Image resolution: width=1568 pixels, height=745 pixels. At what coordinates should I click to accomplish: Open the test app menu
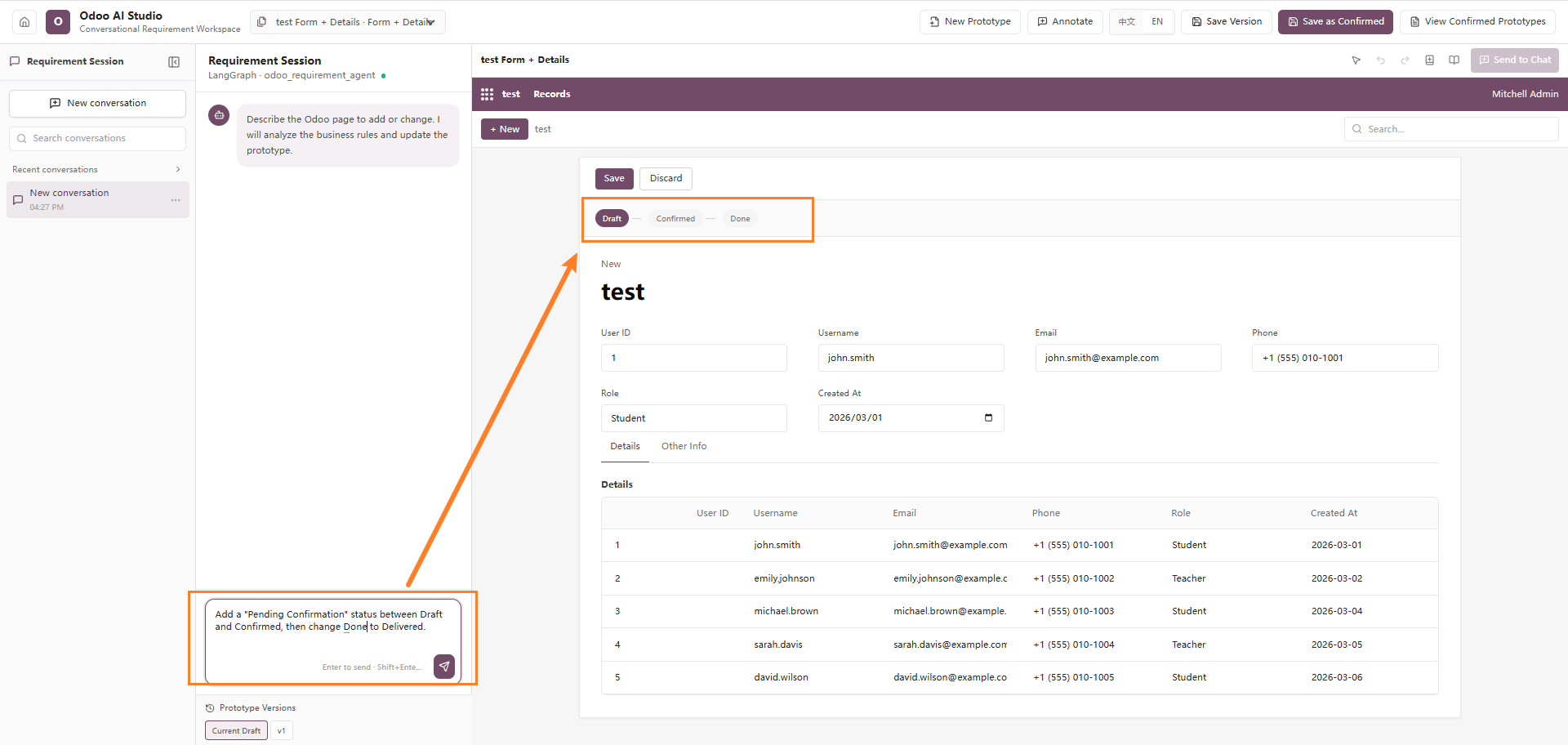point(511,95)
